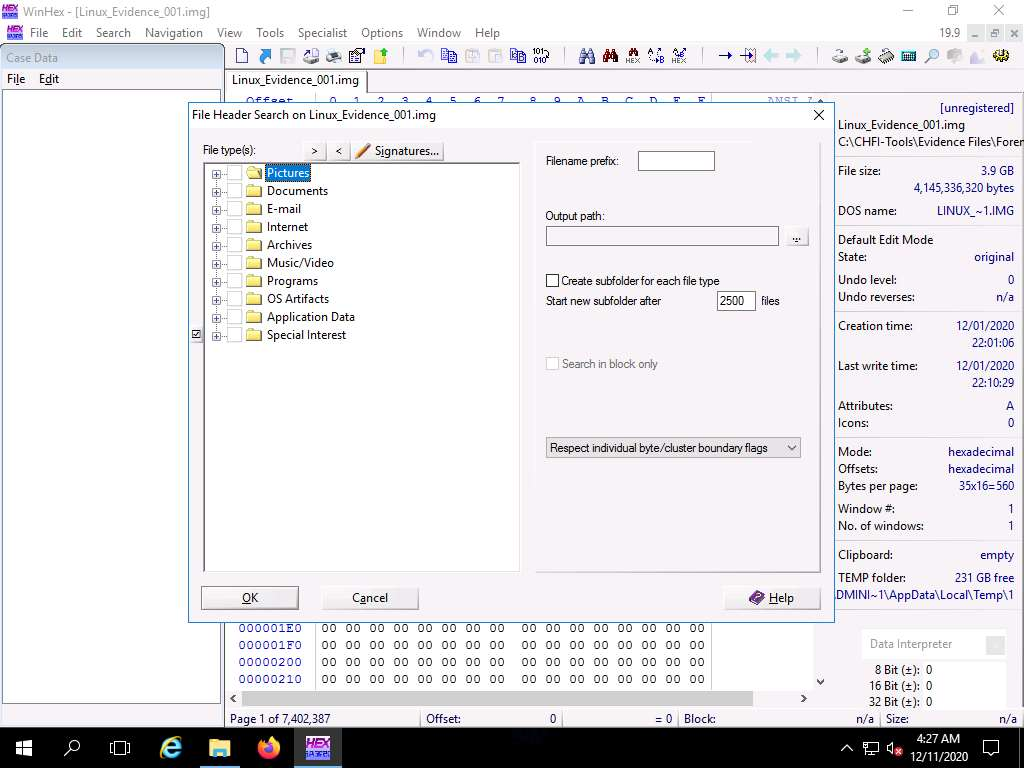Click the gear Options icon in toolbar
Screen dimensions: 1024x768
coord(1000,56)
